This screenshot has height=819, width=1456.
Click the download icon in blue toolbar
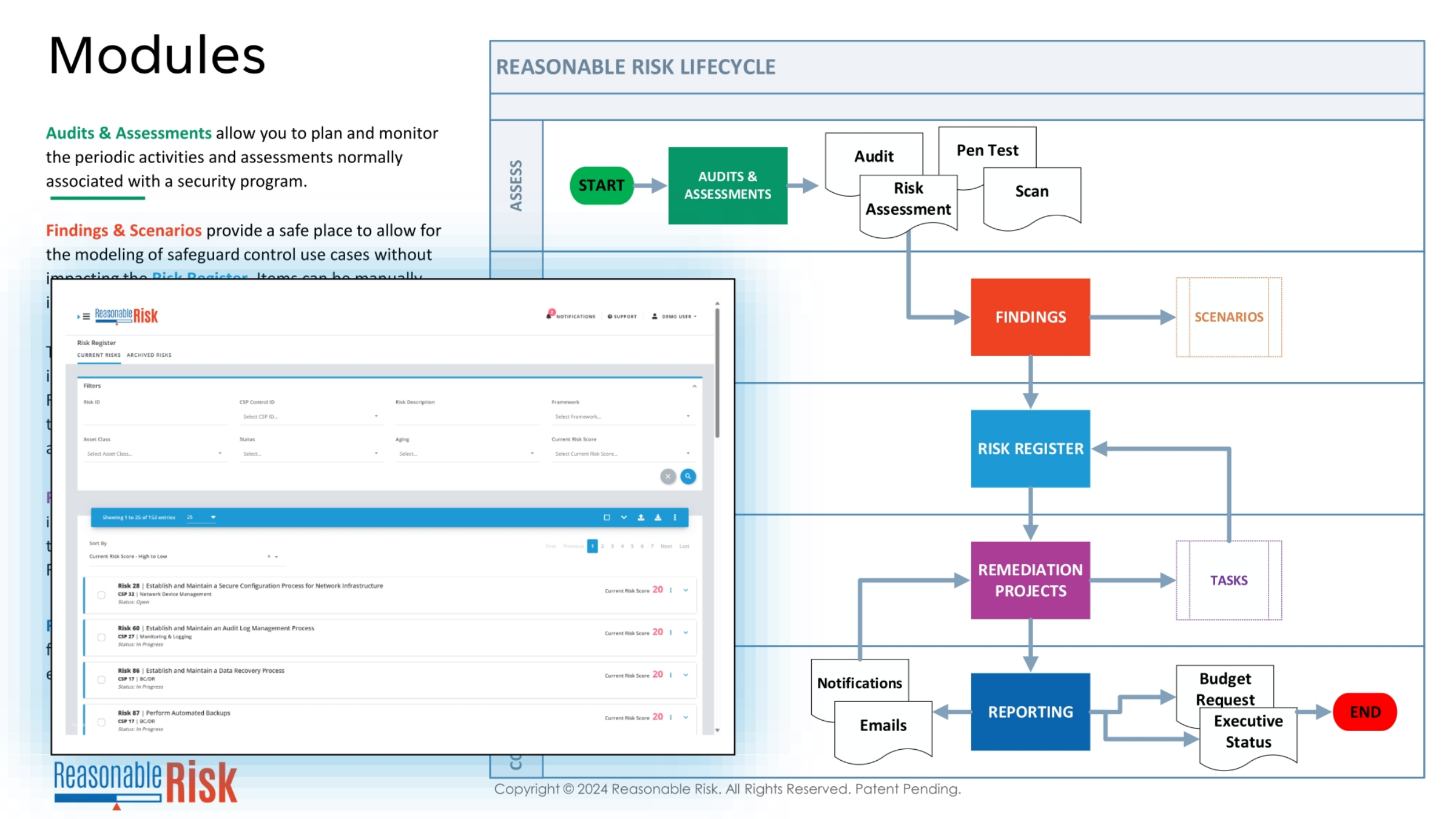pos(658,517)
